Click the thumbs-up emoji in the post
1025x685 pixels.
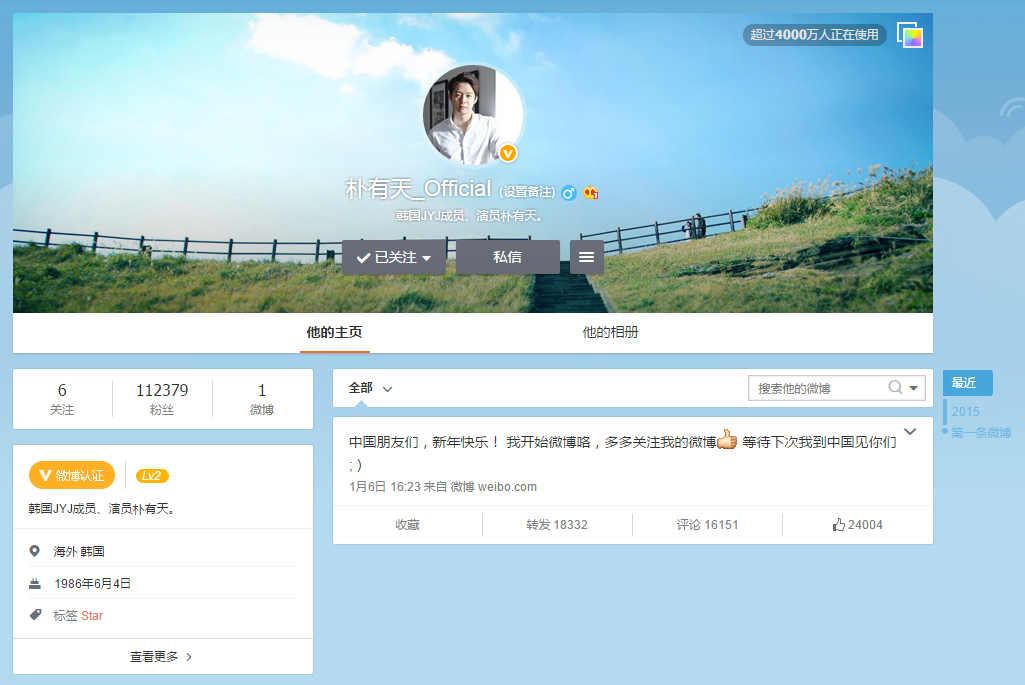point(727,441)
